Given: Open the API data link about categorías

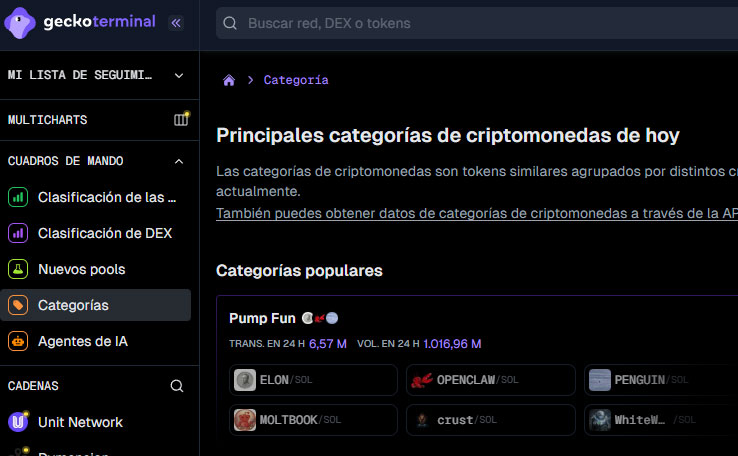Looking at the screenshot, I should pos(477,213).
